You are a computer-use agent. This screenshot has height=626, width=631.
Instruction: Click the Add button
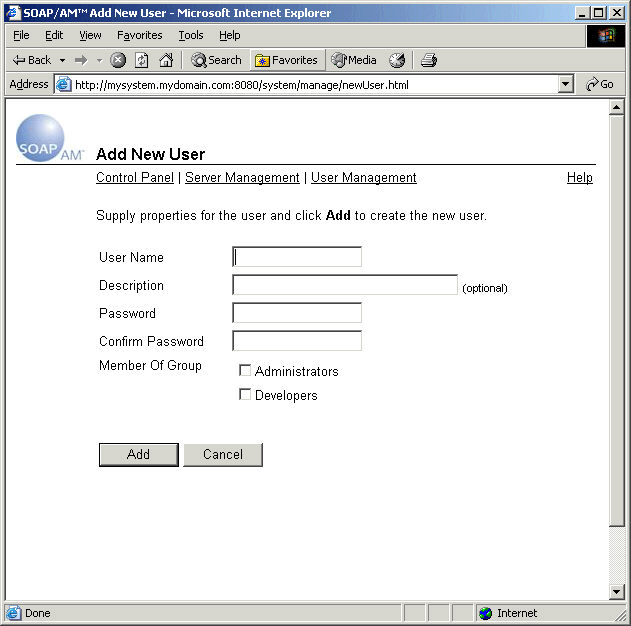[x=138, y=455]
